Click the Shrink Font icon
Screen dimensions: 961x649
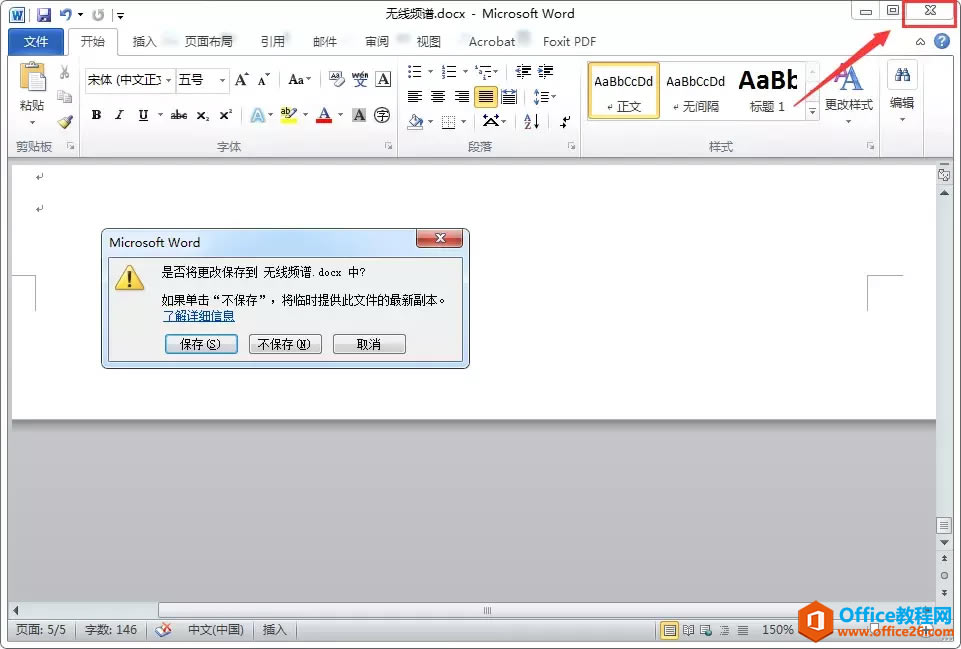(264, 79)
